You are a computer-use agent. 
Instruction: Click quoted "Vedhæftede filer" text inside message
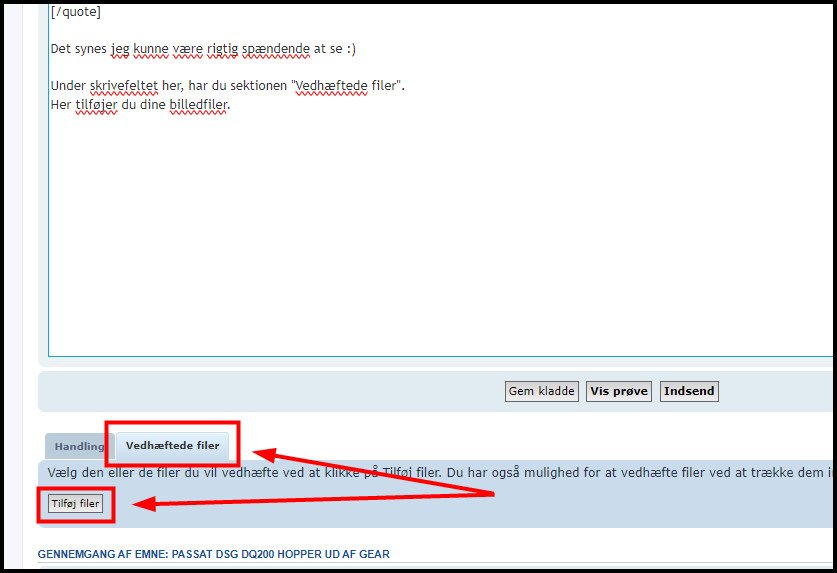coord(346,85)
